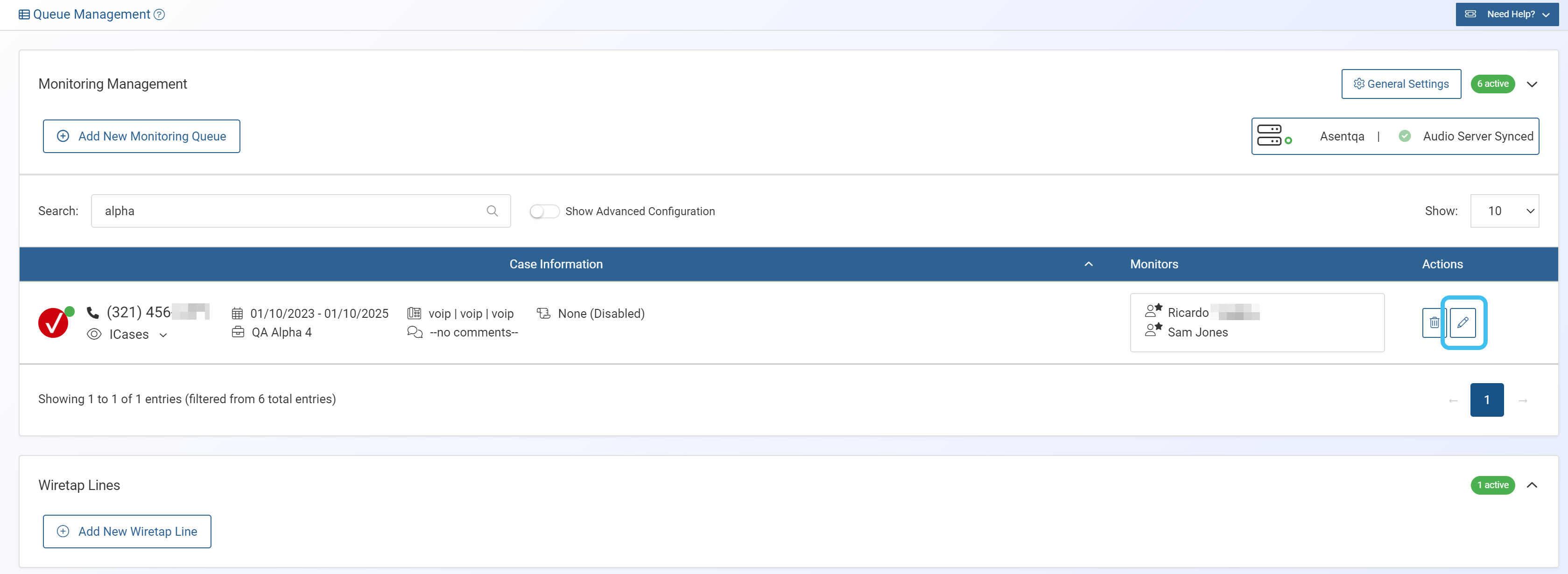Click the comments speech bubble icon
The height and width of the screenshot is (574, 1568).
[x=415, y=332]
